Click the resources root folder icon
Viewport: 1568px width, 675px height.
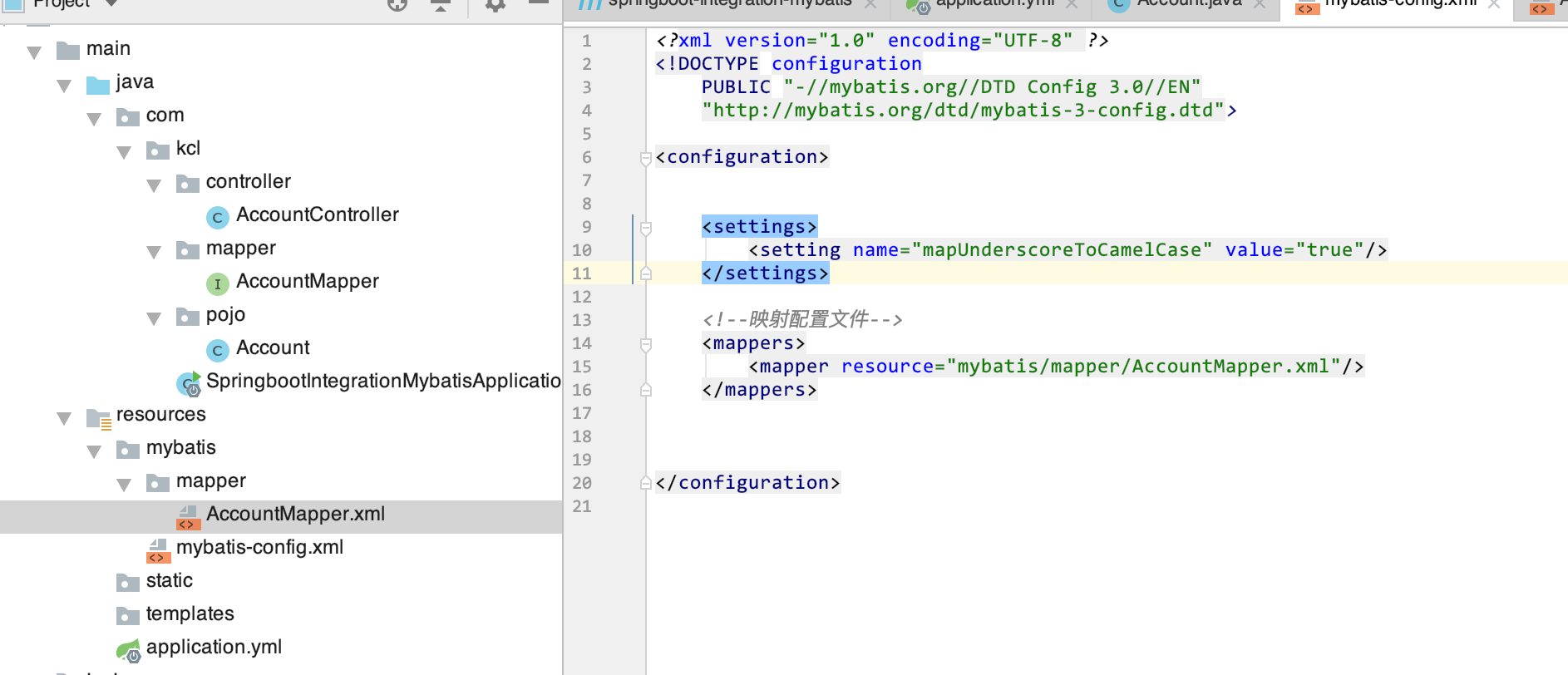click(99, 419)
